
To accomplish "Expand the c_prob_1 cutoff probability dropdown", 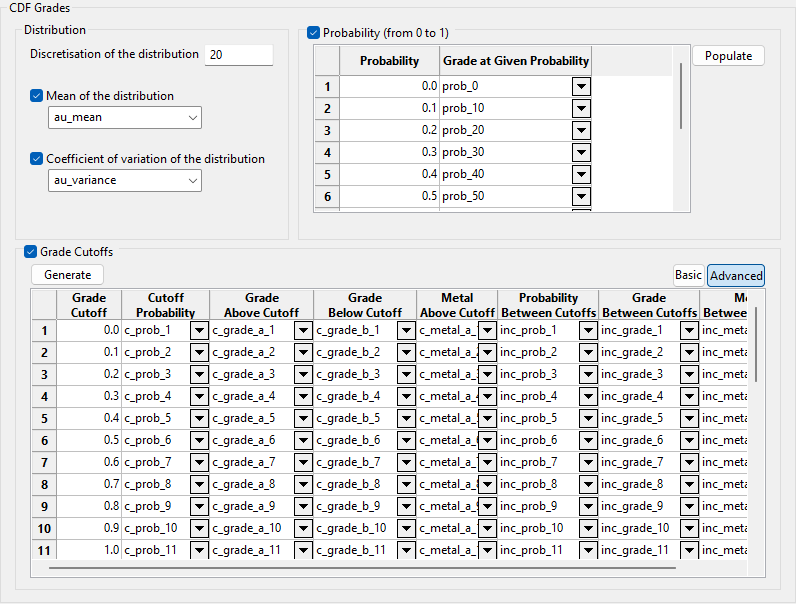I will (x=199, y=330).
